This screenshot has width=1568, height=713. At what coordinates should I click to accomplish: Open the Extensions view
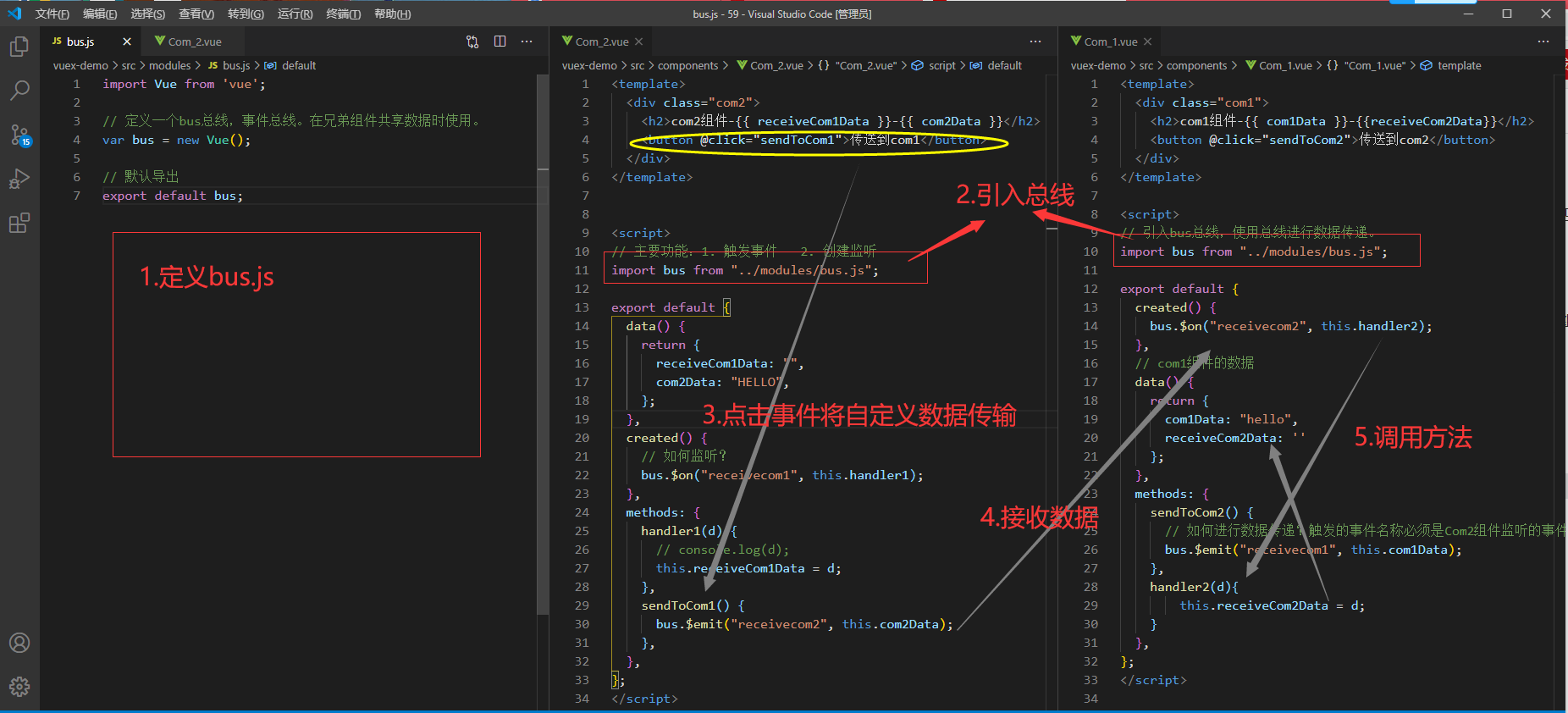19,223
